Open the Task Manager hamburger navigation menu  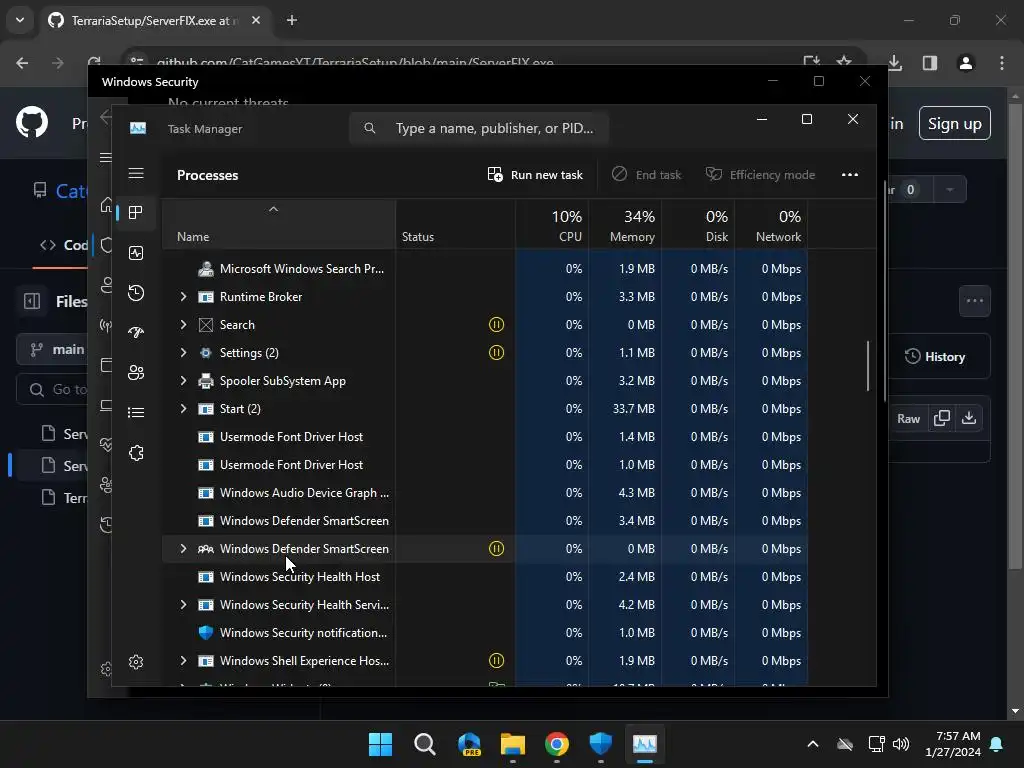click(x=136, y=173)
